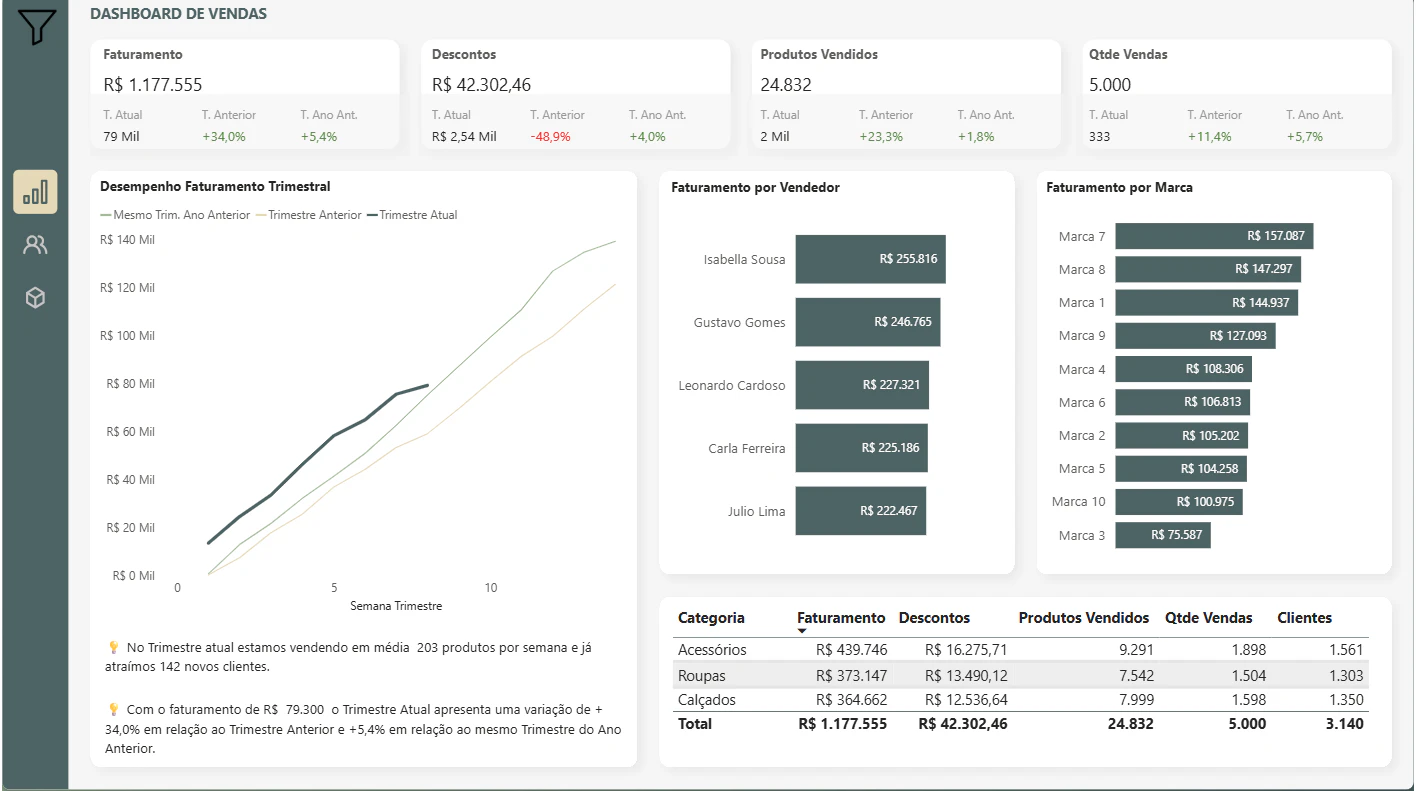Click the red -48,9% discount variation
Image resolution: width=1416 pixels, height=791 pixels.
click(x=550, y=136)
